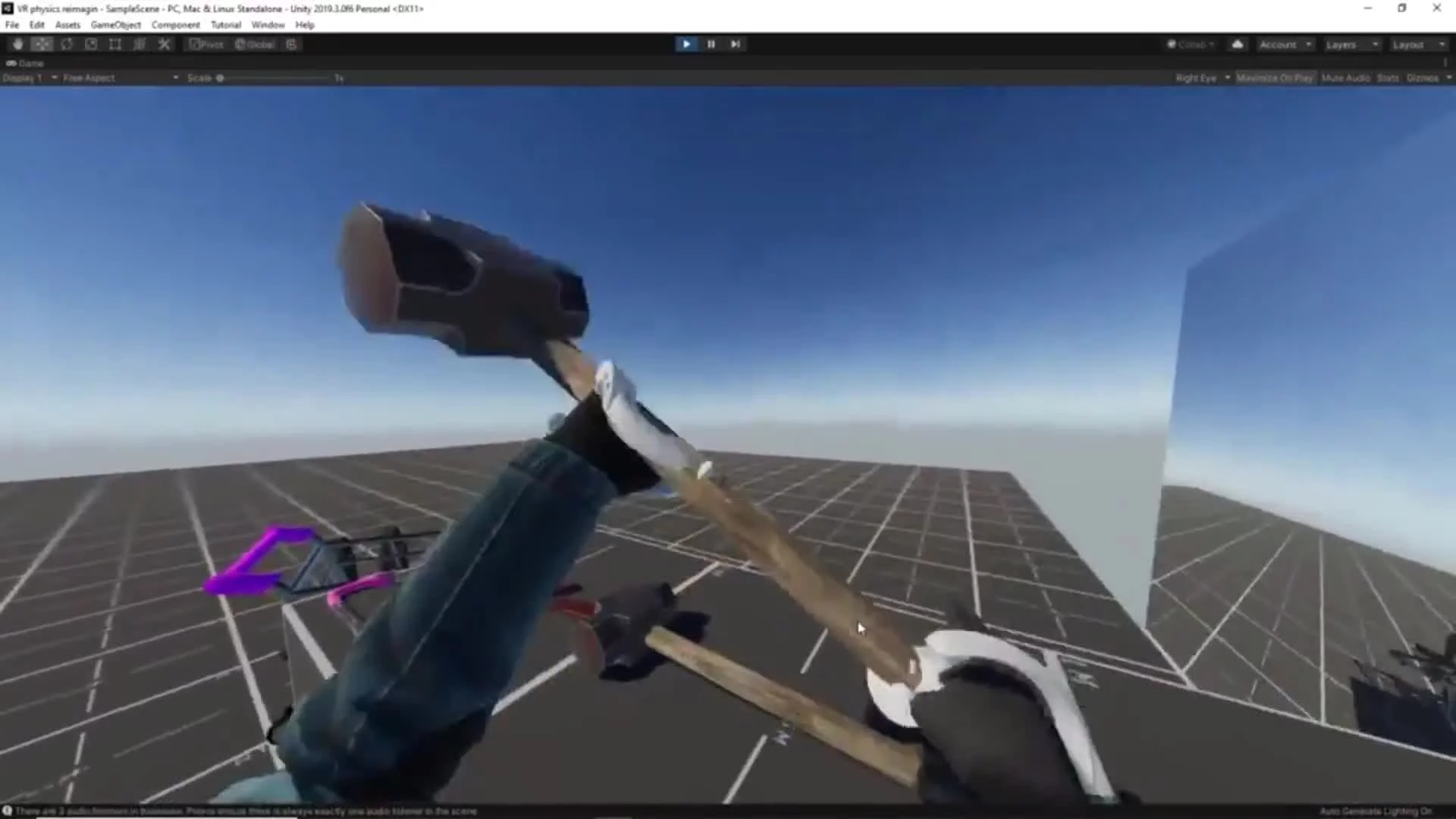Open the Free Aspect dropdown

[x=120, y=78]
